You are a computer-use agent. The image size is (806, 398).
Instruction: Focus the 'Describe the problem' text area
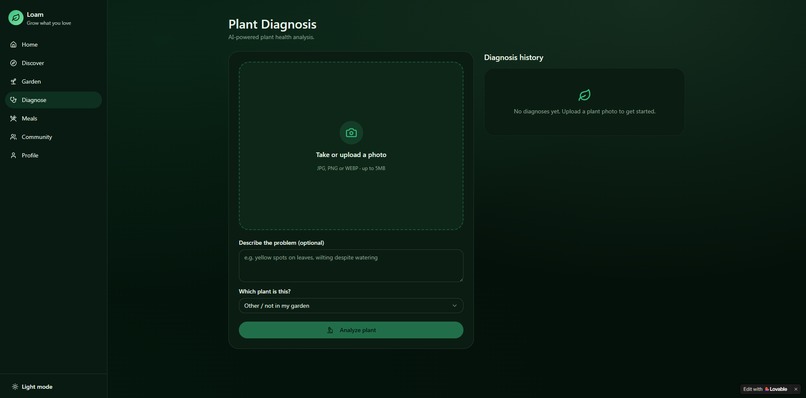tap(351, 266)
